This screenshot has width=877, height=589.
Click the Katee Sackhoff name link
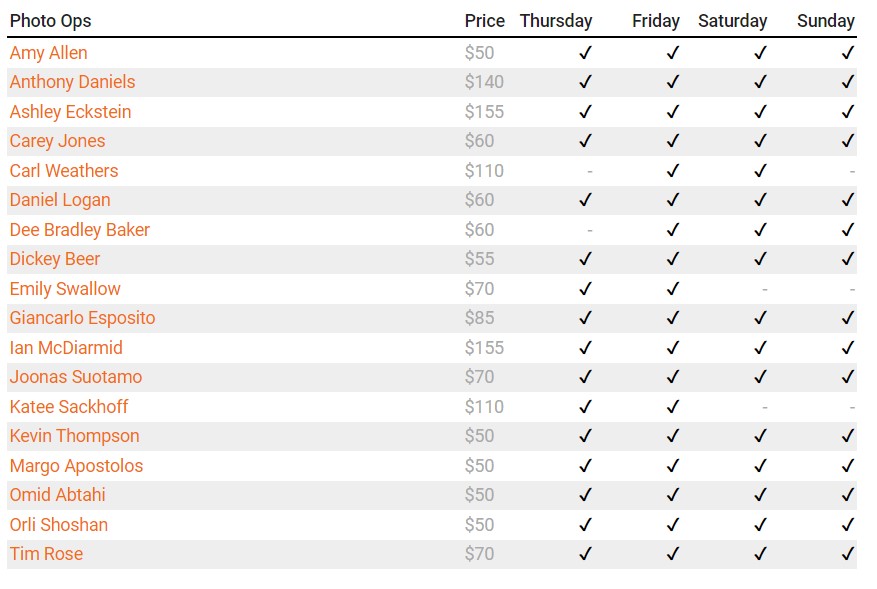(x=69, y=407)
